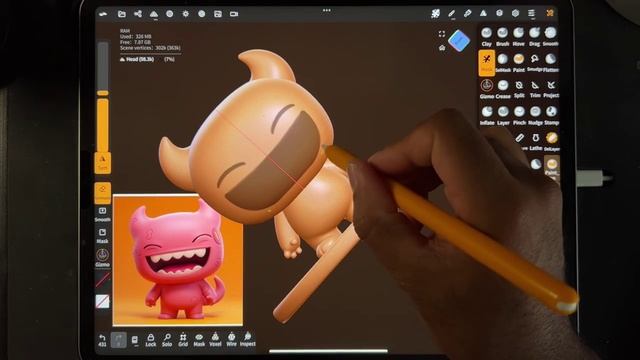The width and height of the screenshot is (640, 360).
Task: Toggle Mask visibility in bottom bar
Action: (199, 340)
